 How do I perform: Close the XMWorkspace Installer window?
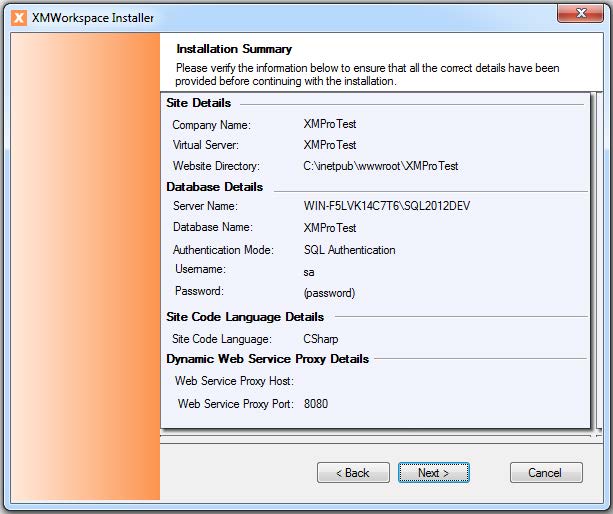tap(581, 14)
